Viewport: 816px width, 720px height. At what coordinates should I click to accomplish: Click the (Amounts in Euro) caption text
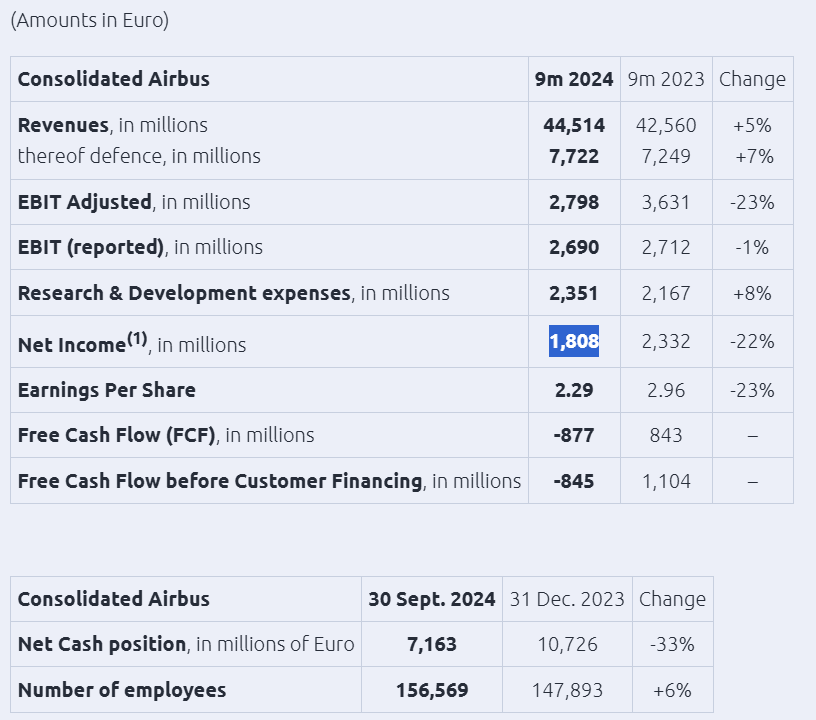tap(89, 20)
